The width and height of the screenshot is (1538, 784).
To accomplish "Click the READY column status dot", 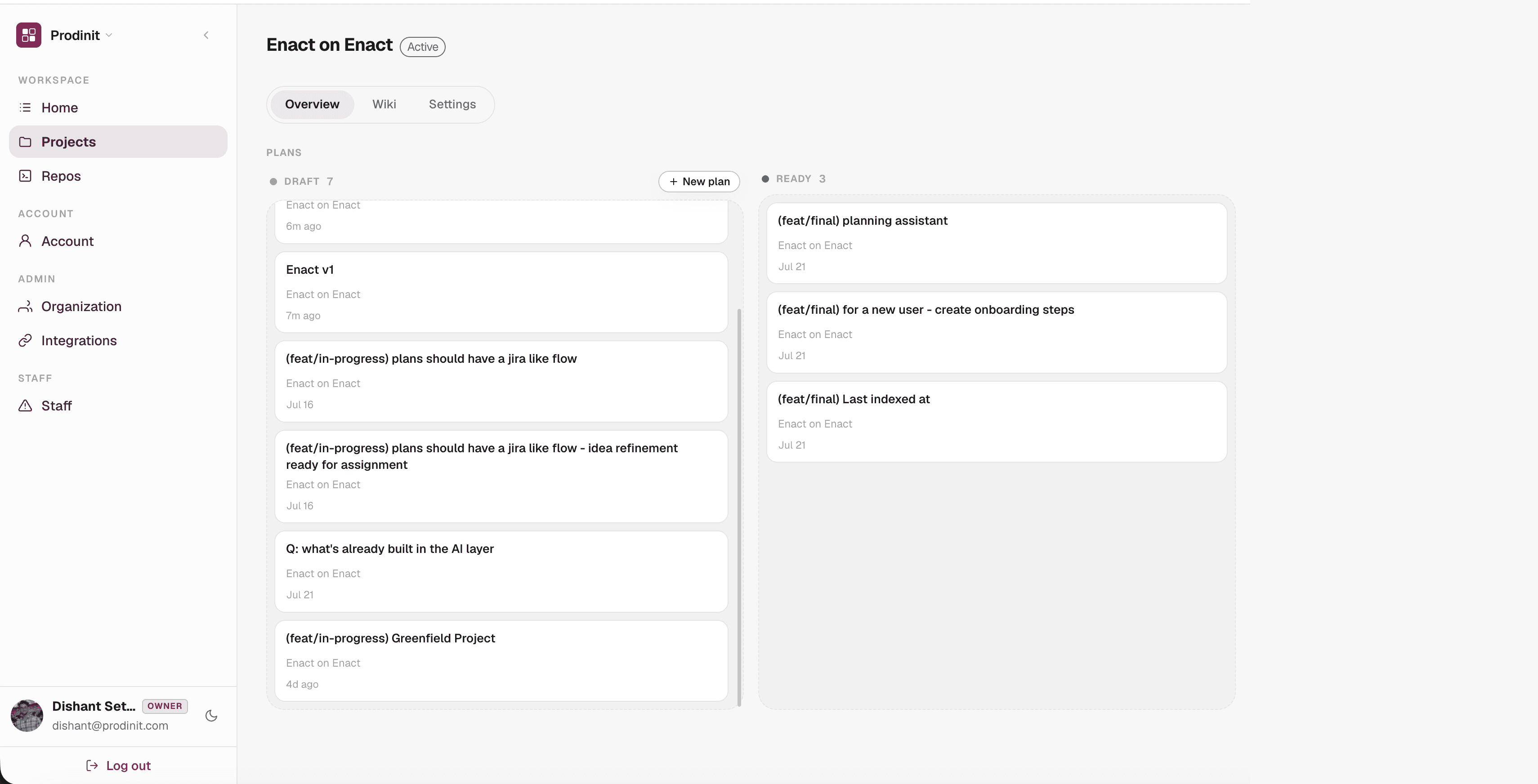I will [765, 179].
